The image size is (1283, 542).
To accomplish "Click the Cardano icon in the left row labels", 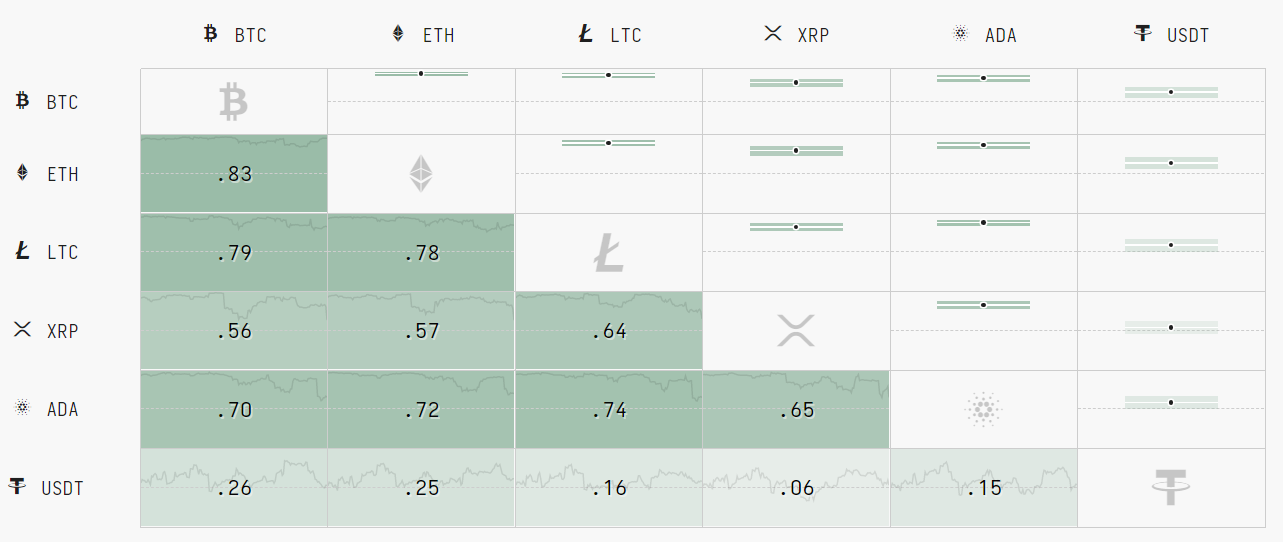I will [x=22, y=408].
